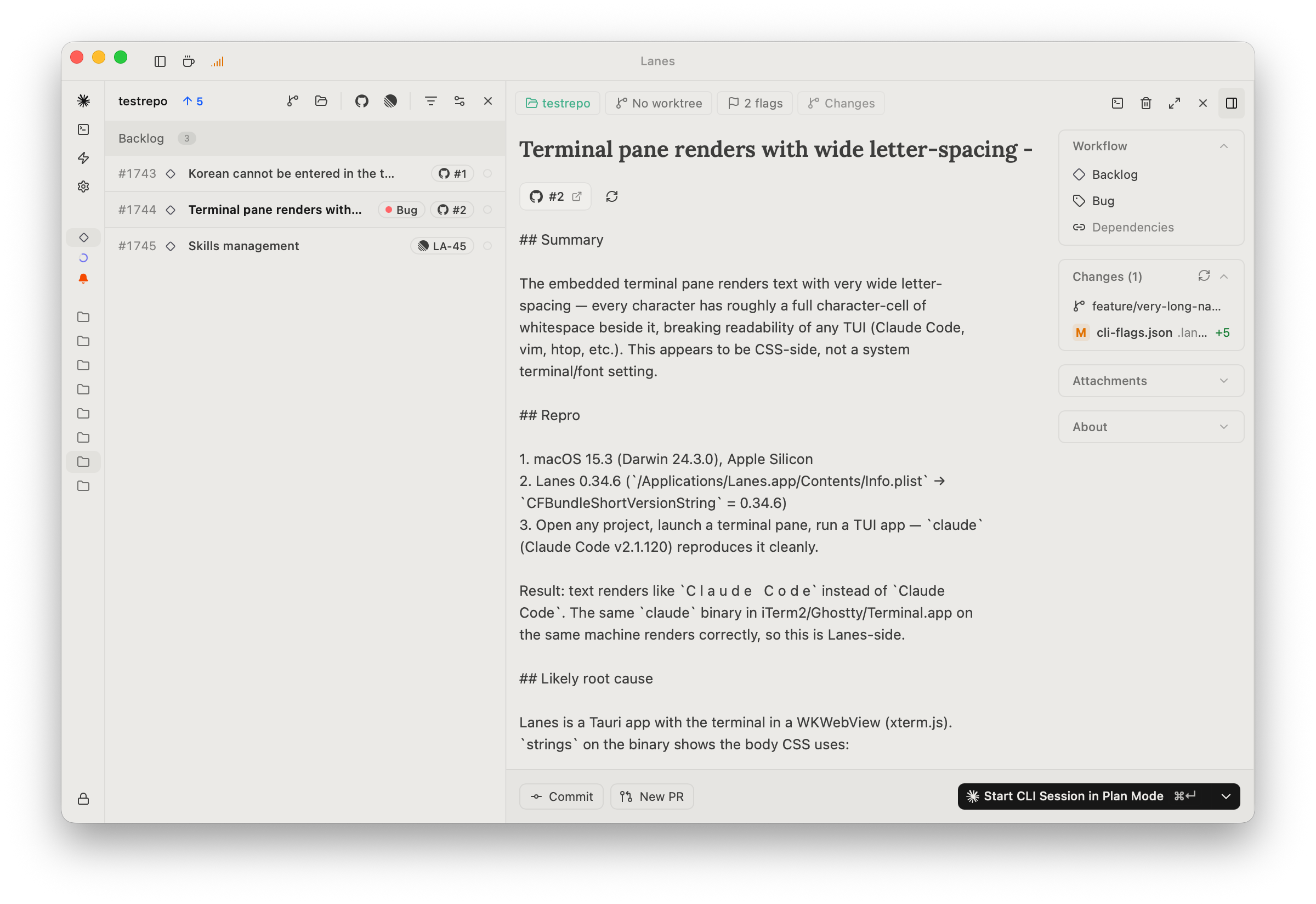Open folder icon in testrepo toolbar
This screenshot has width=1316, height=904.
click(x=321, y=101)
